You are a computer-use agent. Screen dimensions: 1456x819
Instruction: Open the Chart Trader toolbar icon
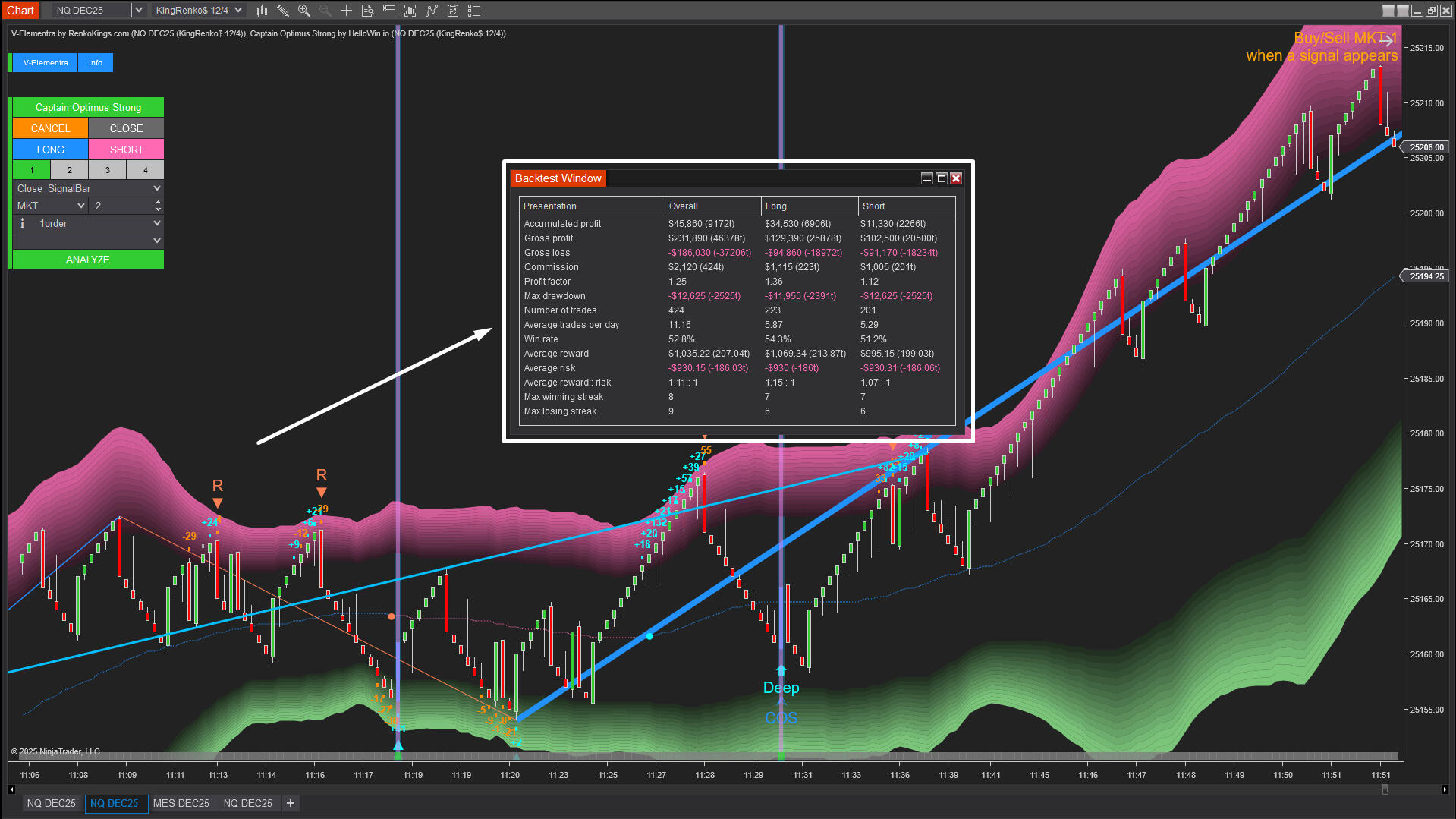pos(389,11)
